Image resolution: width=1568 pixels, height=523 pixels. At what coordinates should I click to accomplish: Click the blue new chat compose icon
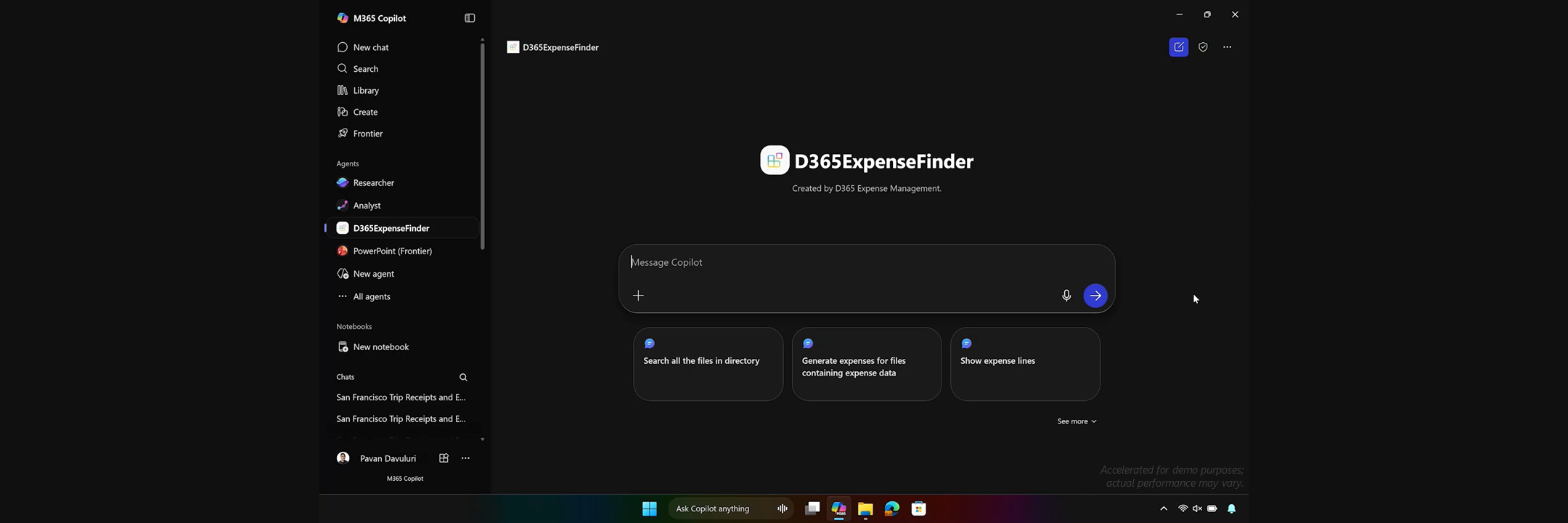click(x=1179, y=47)
